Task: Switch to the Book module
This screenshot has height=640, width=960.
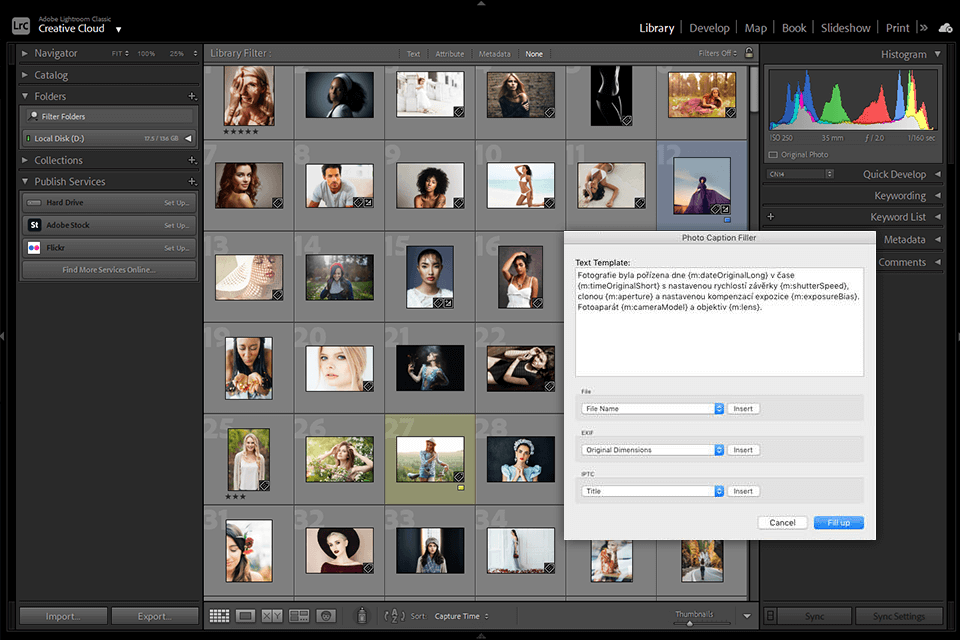Action: coord(794,28)
